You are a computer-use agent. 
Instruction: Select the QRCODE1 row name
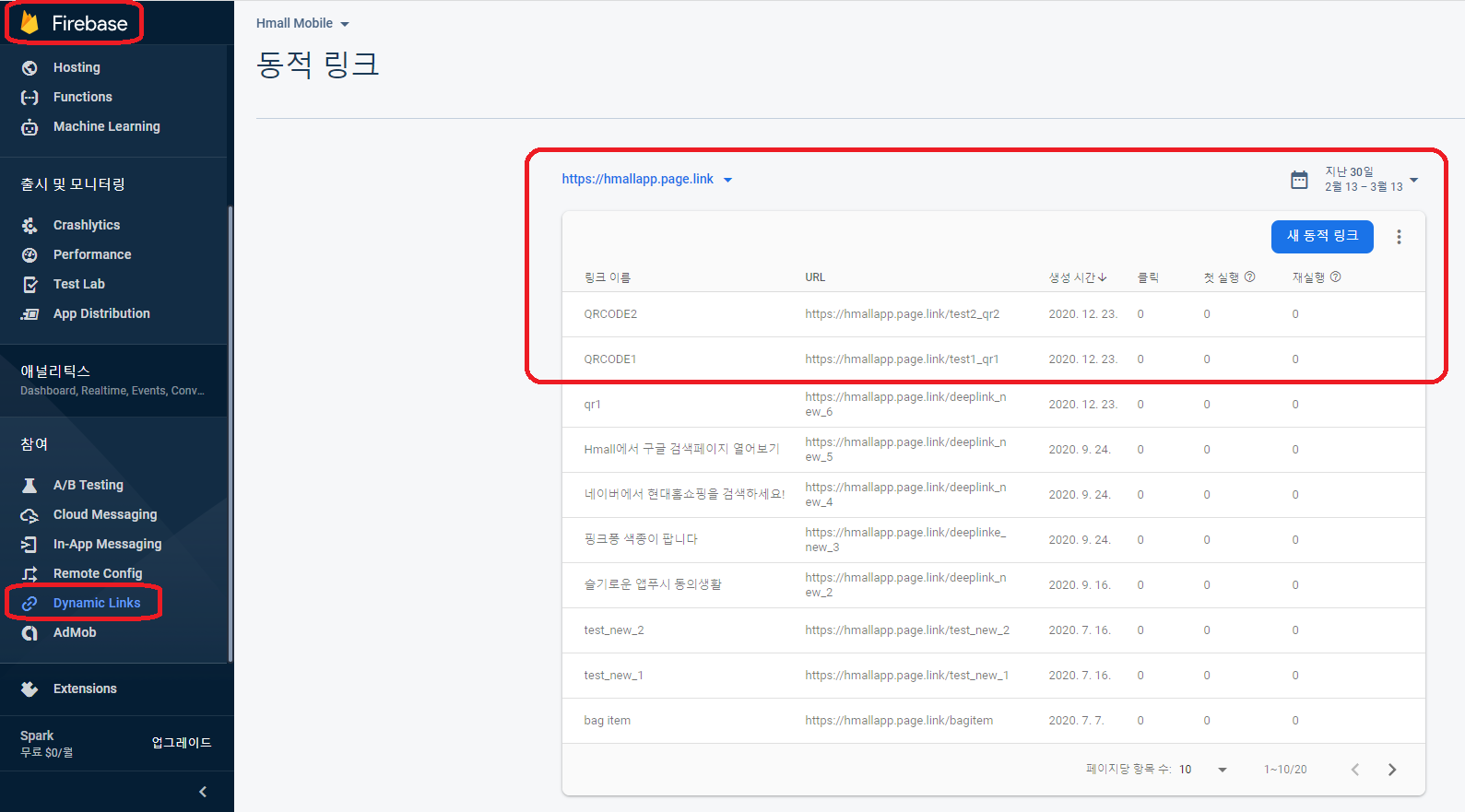coord(610,359)
